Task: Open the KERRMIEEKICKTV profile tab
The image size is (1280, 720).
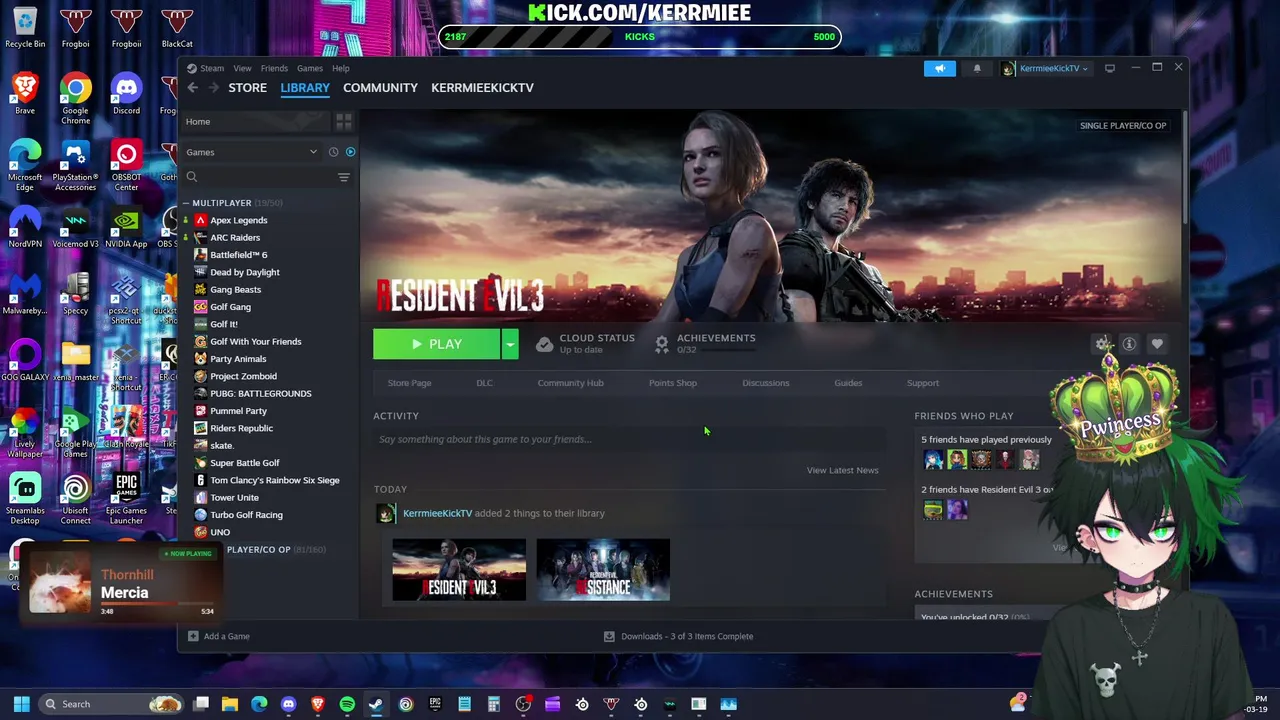Action: click(482, 88)
